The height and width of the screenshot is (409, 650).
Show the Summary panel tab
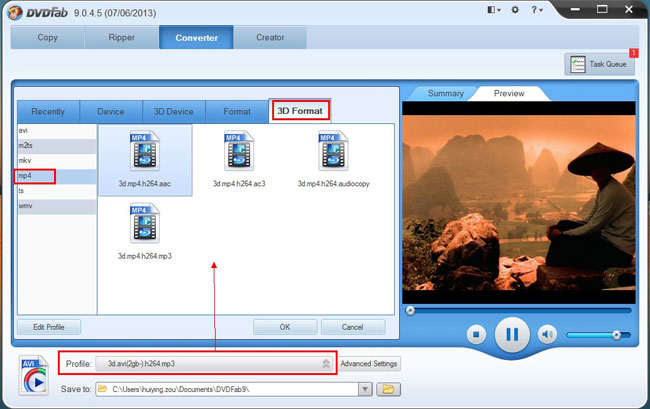tap(445, 93)
